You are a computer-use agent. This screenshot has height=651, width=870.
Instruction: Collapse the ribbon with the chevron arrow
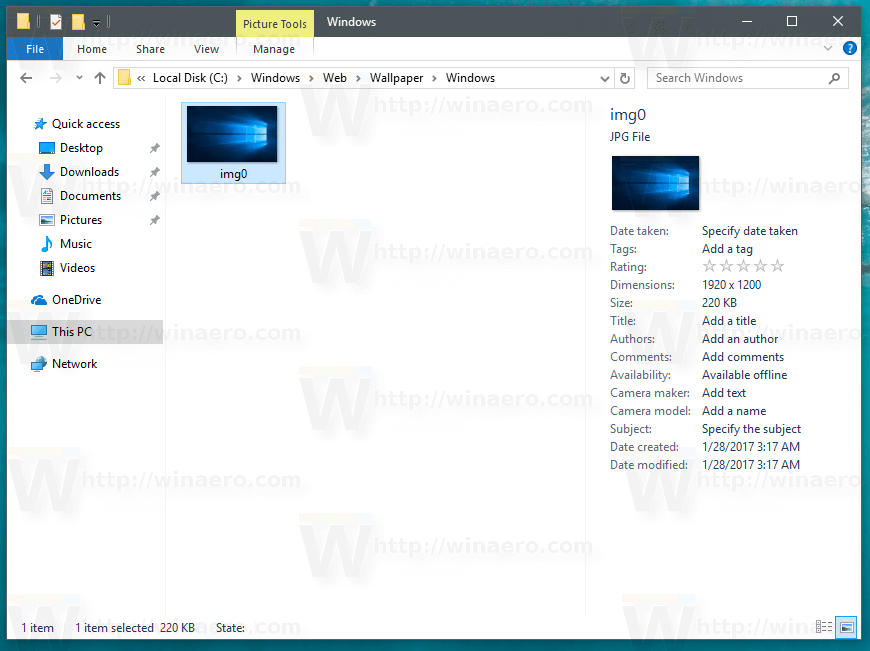tap(828, 48)
